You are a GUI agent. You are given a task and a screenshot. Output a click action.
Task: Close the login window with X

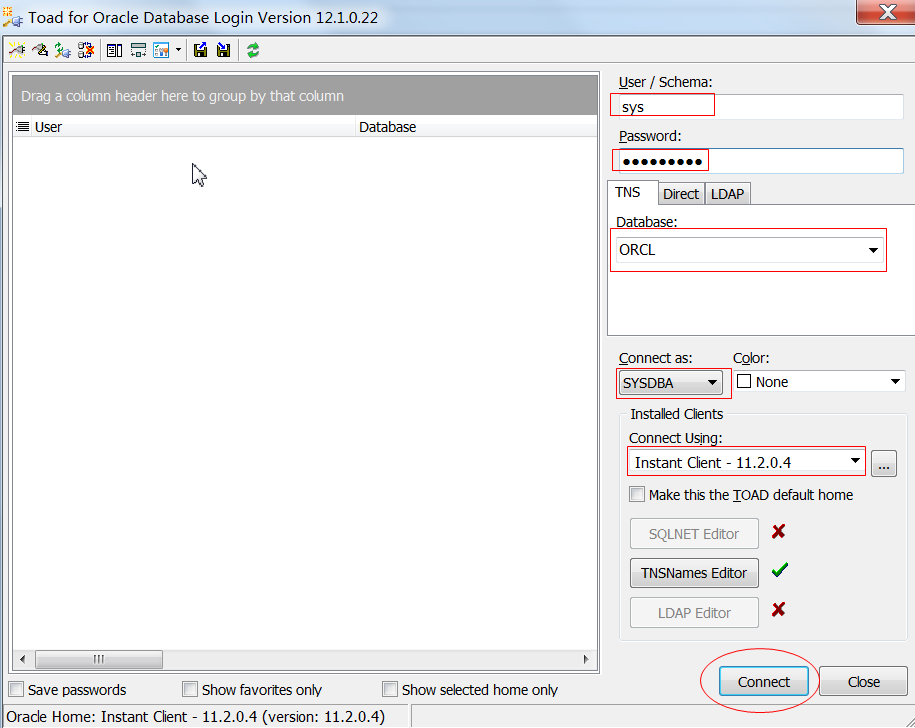coord(886,12)
